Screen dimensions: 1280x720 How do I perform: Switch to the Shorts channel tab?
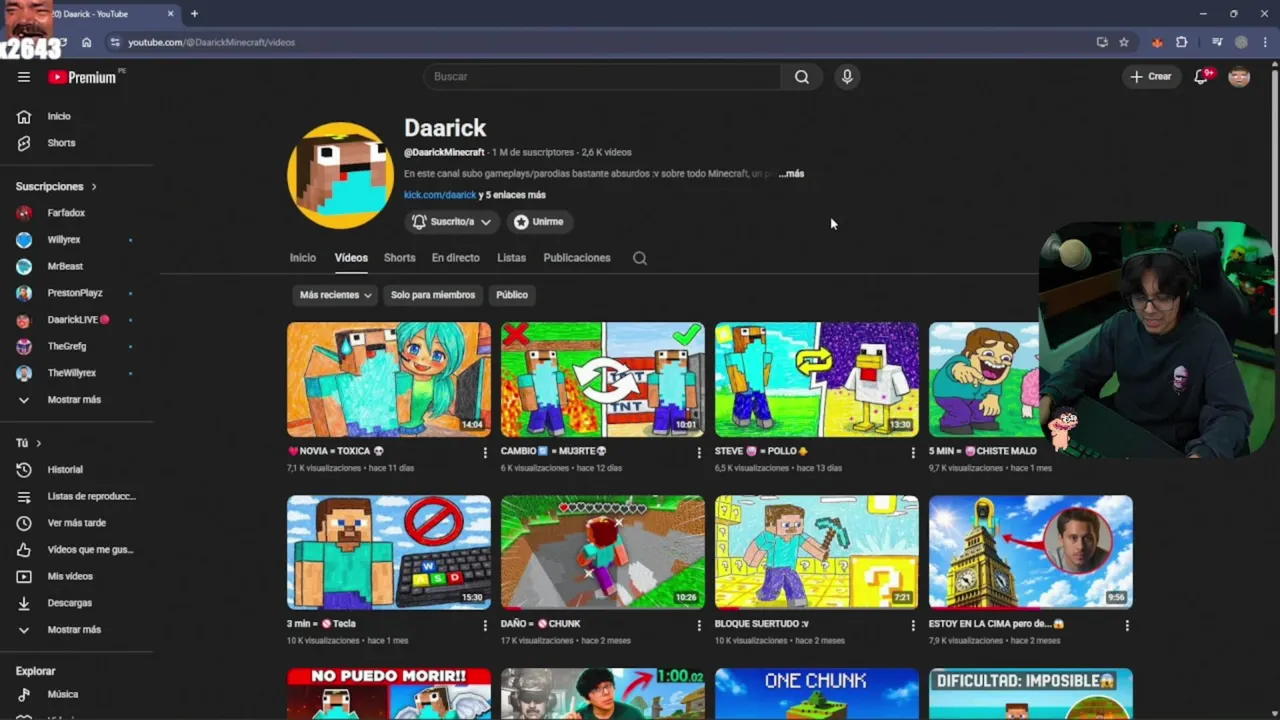399,258
